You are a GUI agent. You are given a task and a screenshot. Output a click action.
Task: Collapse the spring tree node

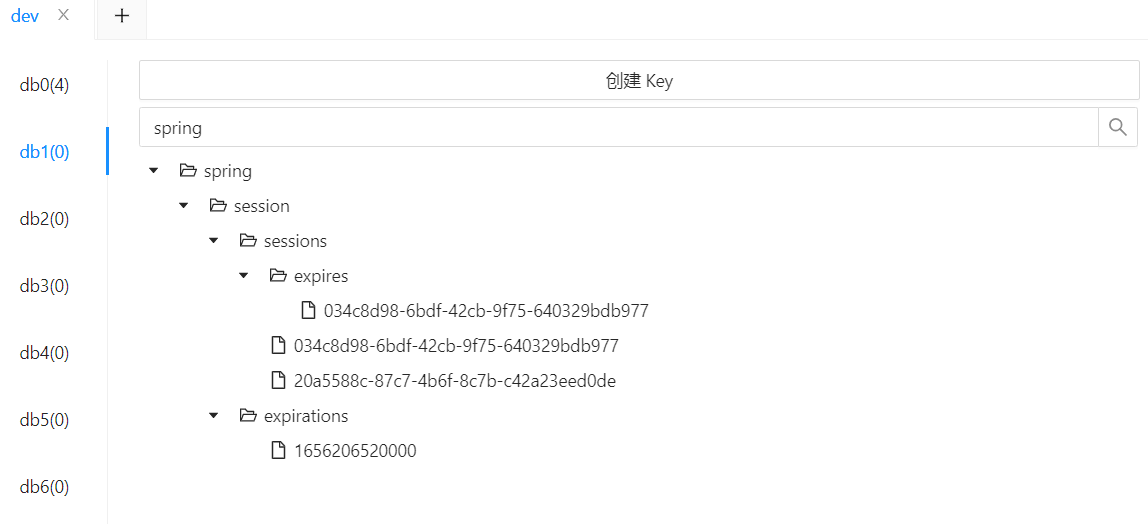coord(154,171)
